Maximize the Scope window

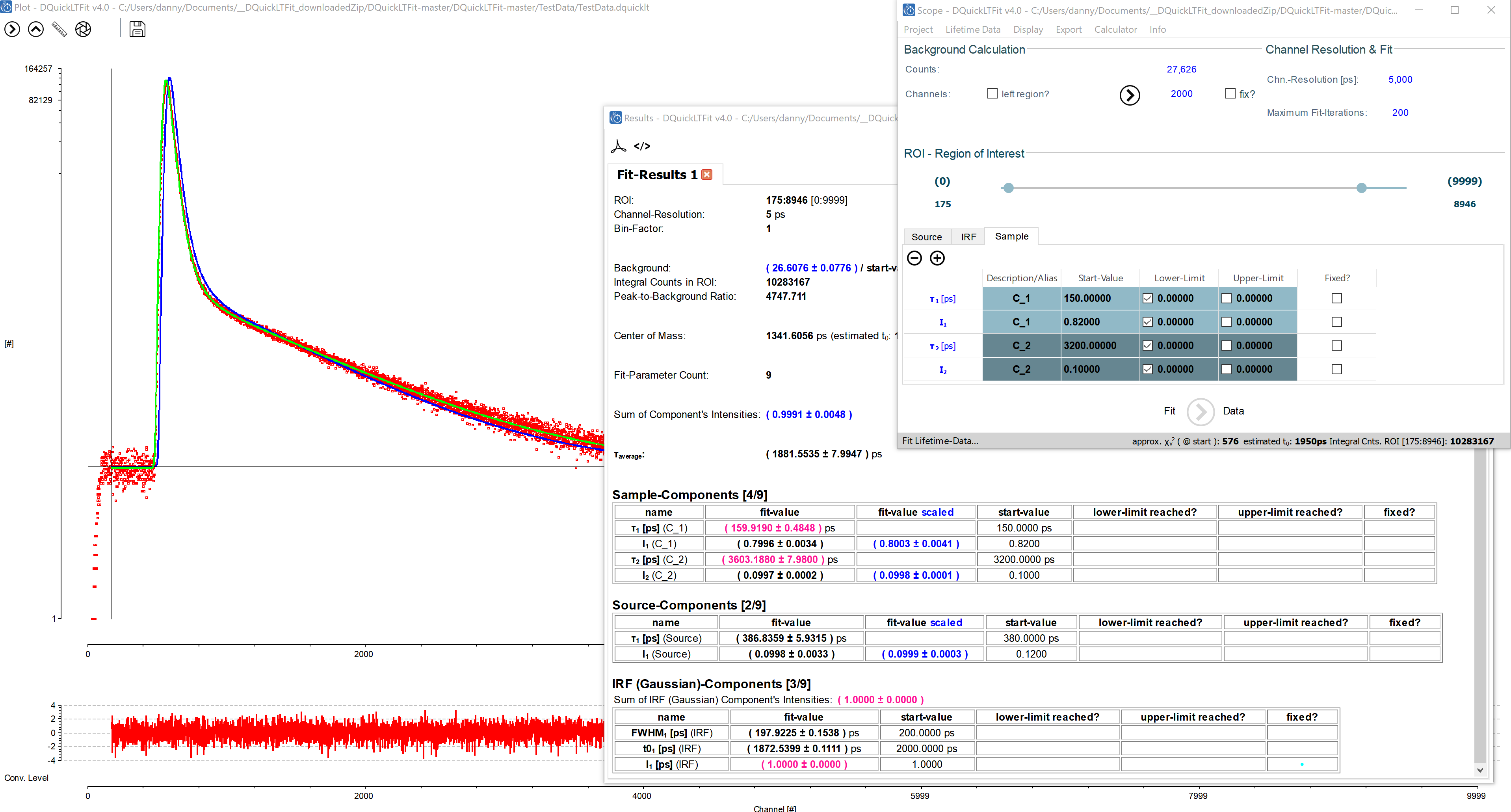click(x=1455, y=10)
